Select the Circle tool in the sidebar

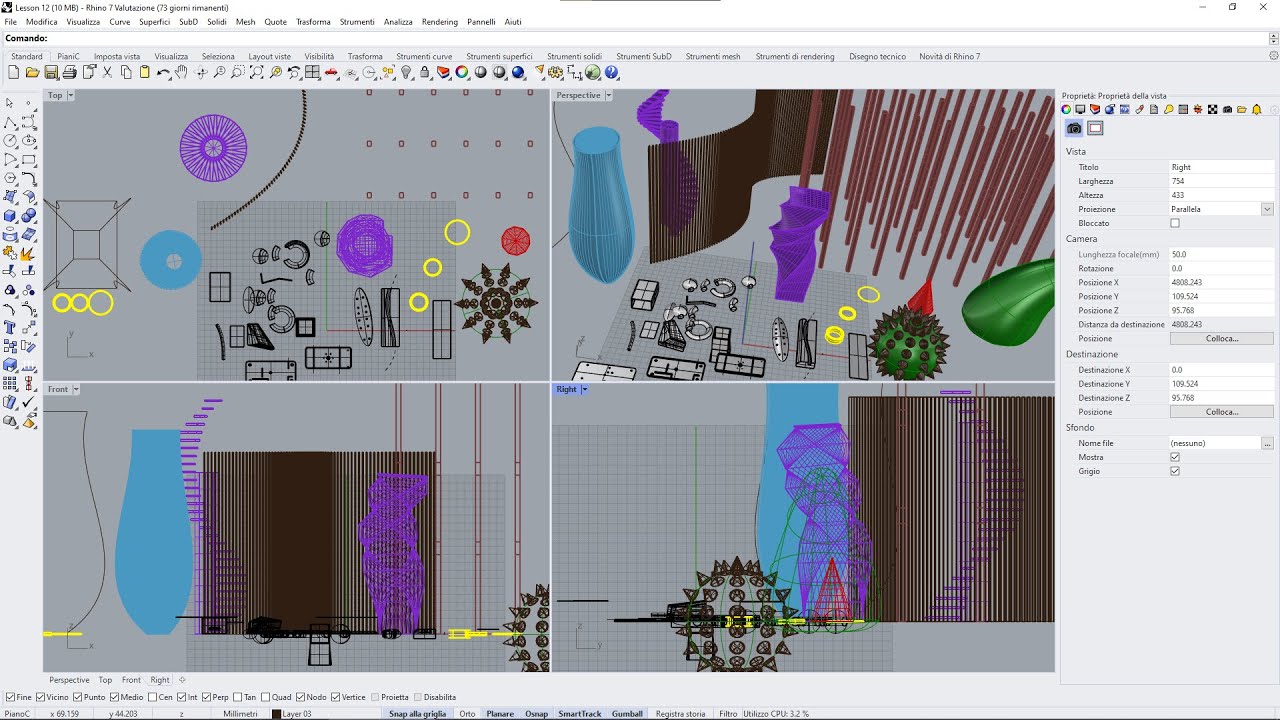[9, 140]
